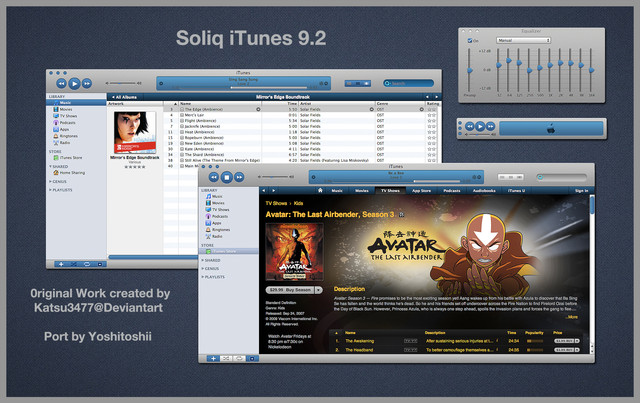Click Sign In in iTunes Store

[582, 191]
